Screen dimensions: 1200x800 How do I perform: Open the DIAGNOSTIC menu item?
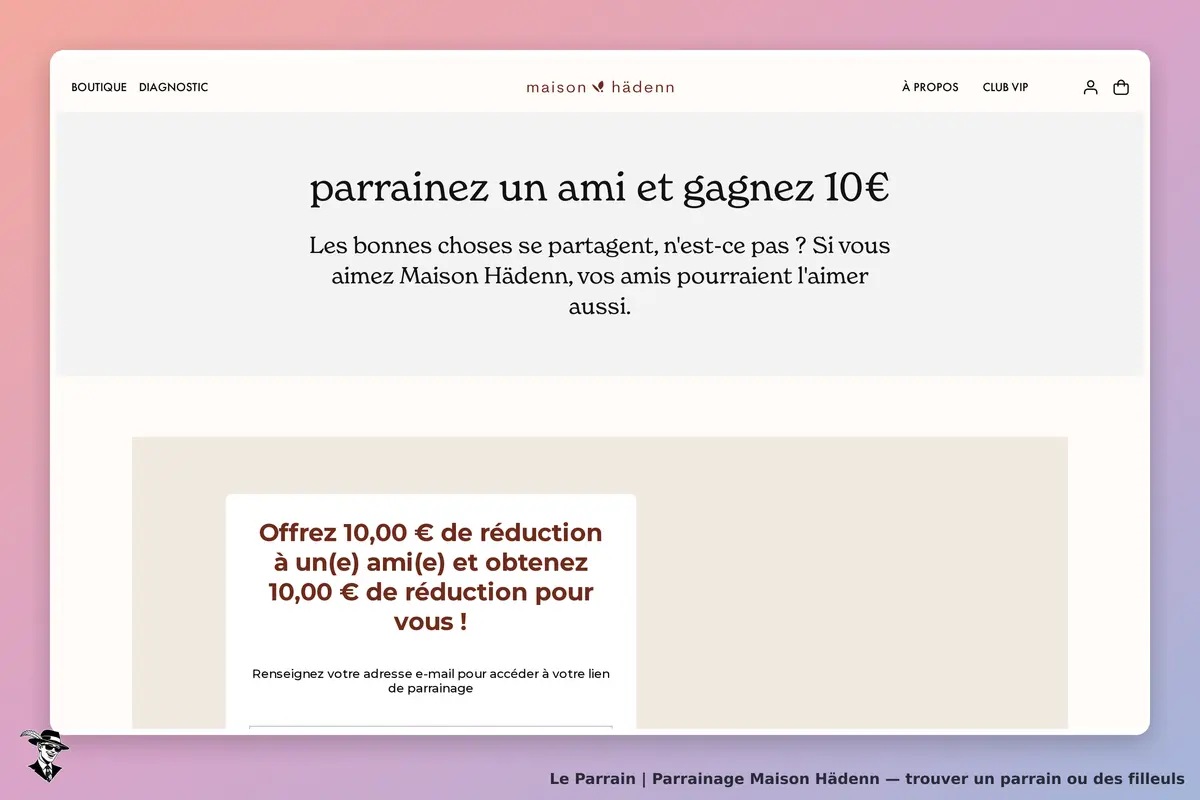[174, 87]
